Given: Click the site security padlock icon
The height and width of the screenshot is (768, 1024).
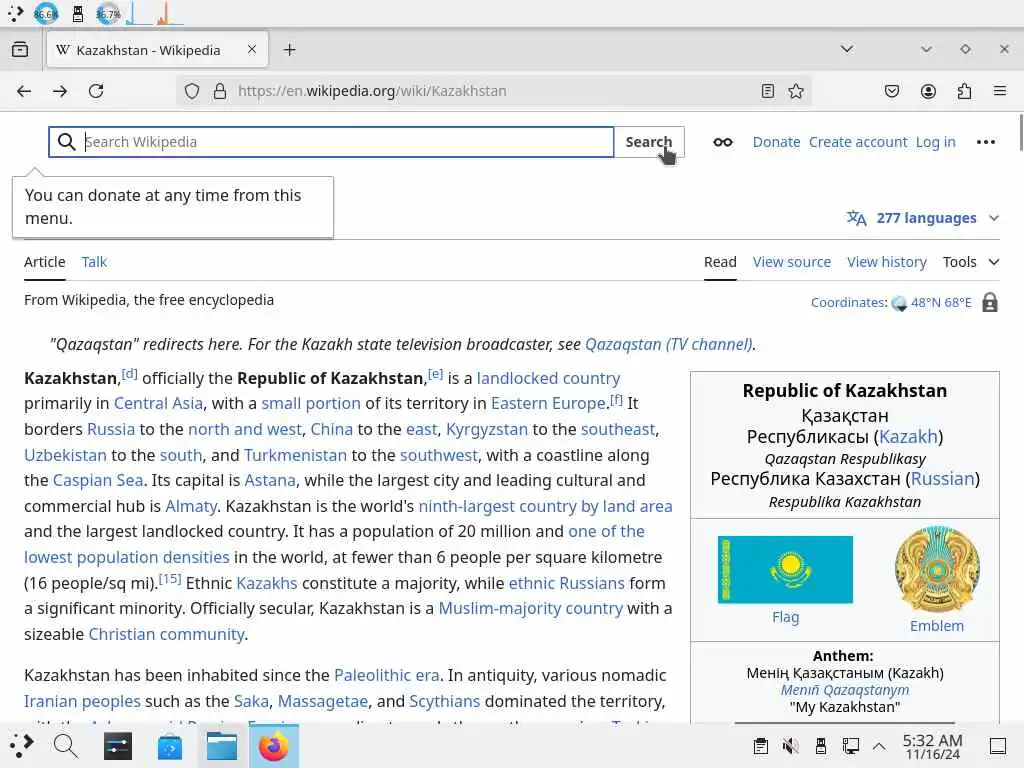Looking at the screenshot, I should click(220, 91).
